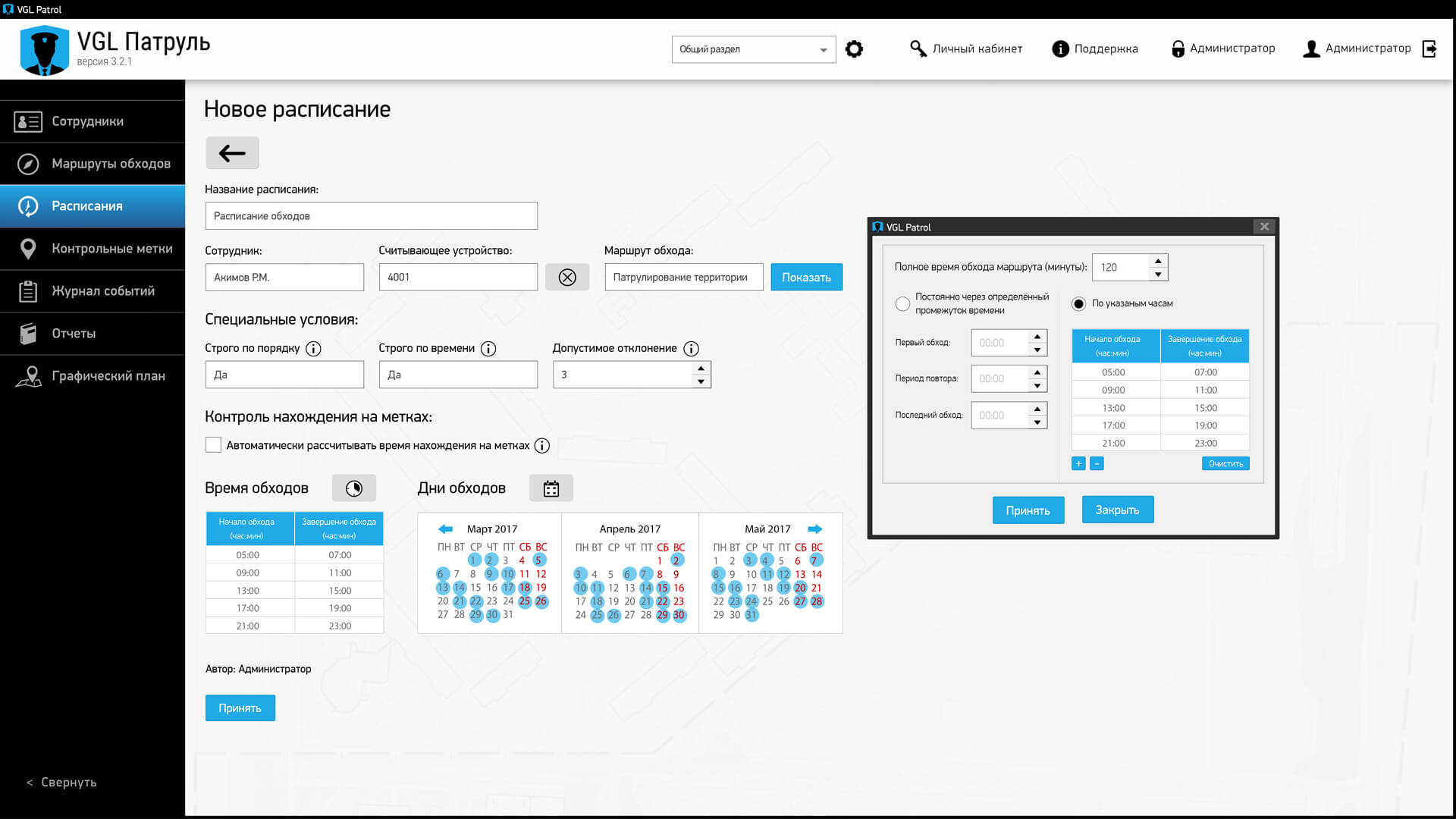1456x819 pixels.
Task: Select 'Постоянно через определённый промежуток времени' radio
Action: coord(902,304)
